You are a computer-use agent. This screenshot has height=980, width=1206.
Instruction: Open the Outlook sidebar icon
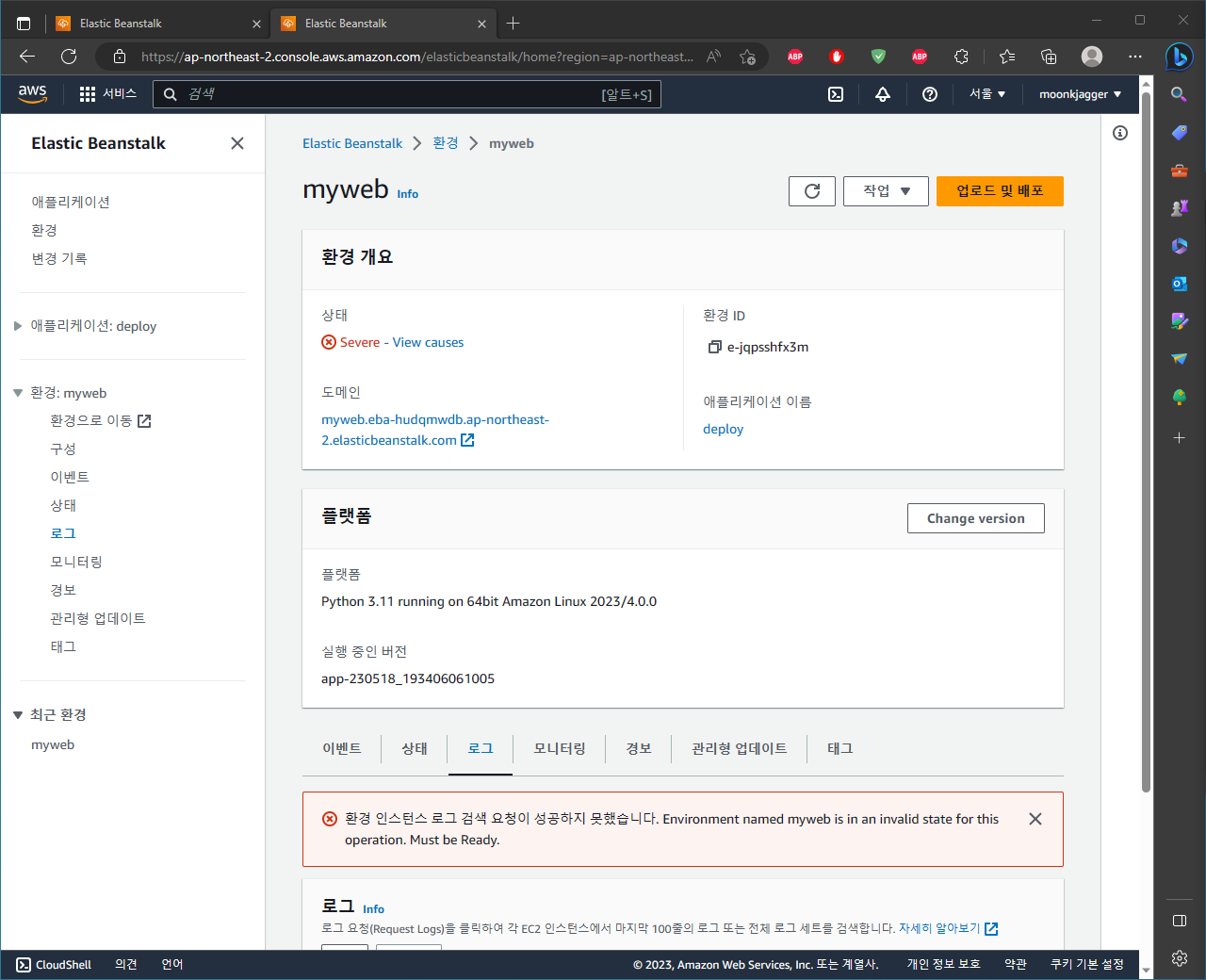tap(1179, 284)
